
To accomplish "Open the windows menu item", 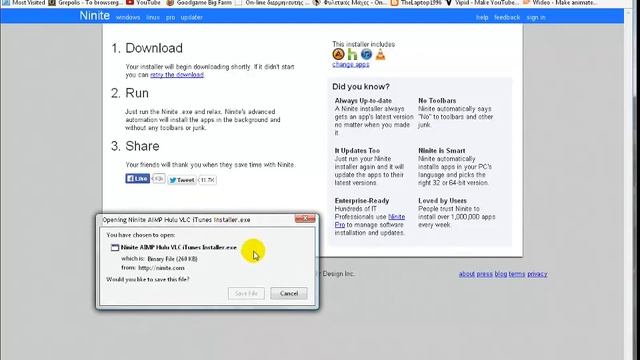I will tap(128, 18).
